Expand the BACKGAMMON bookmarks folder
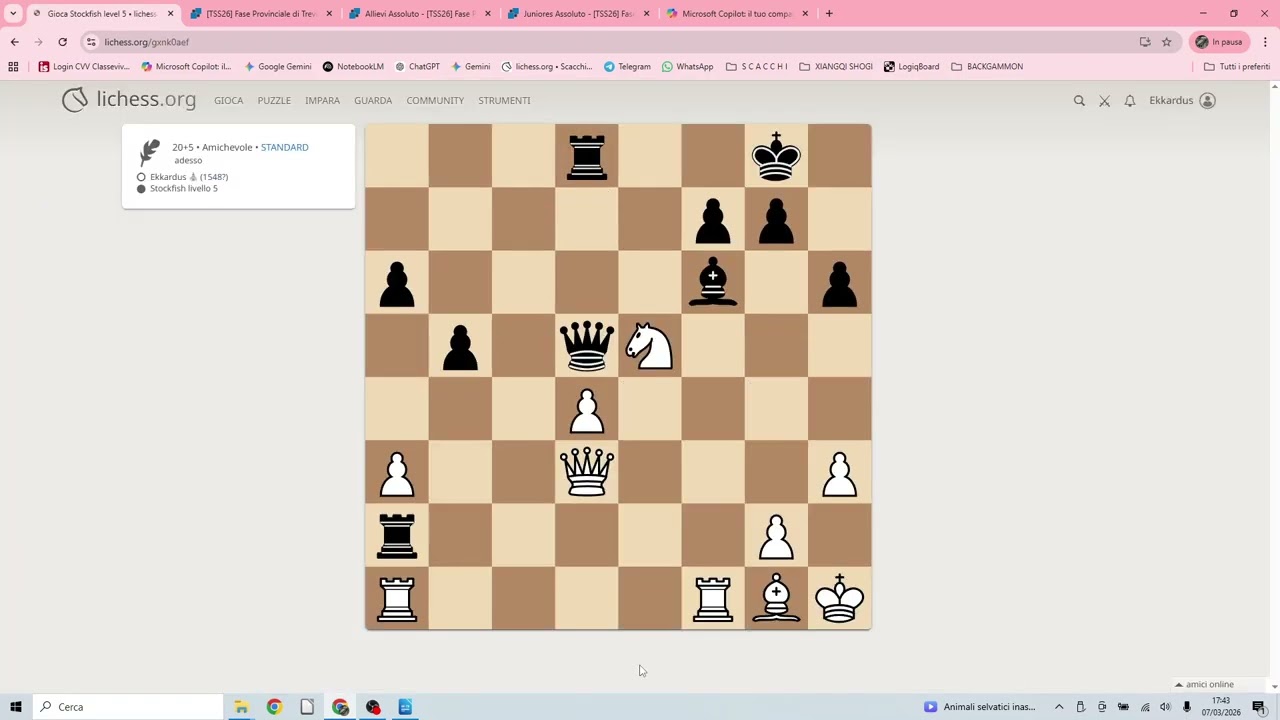1280x720 pixels. (987, 67)
